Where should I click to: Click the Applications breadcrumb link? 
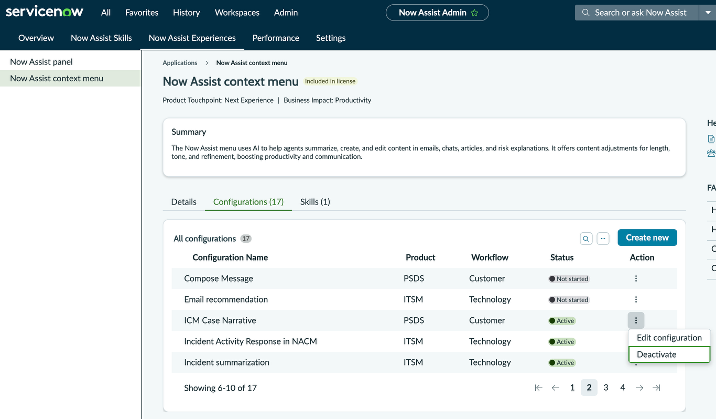click(180, 63)
